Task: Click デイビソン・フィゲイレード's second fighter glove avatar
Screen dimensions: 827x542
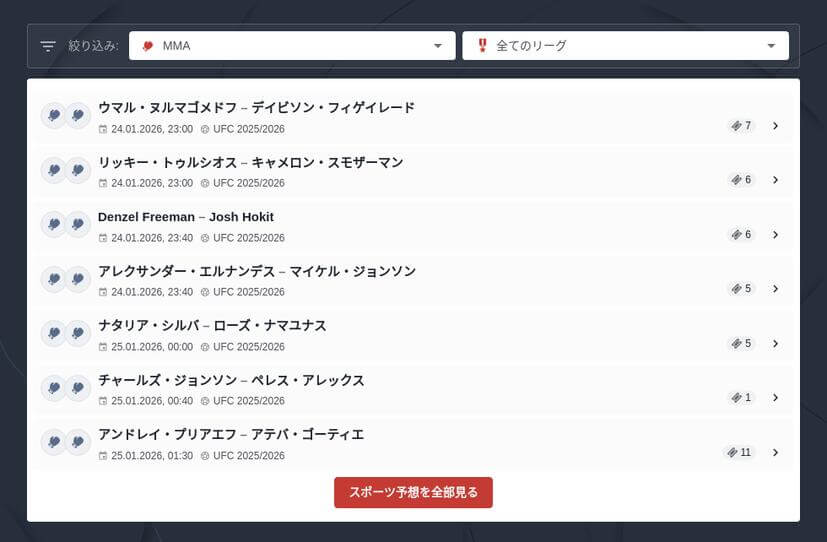Action: [78, 115]
